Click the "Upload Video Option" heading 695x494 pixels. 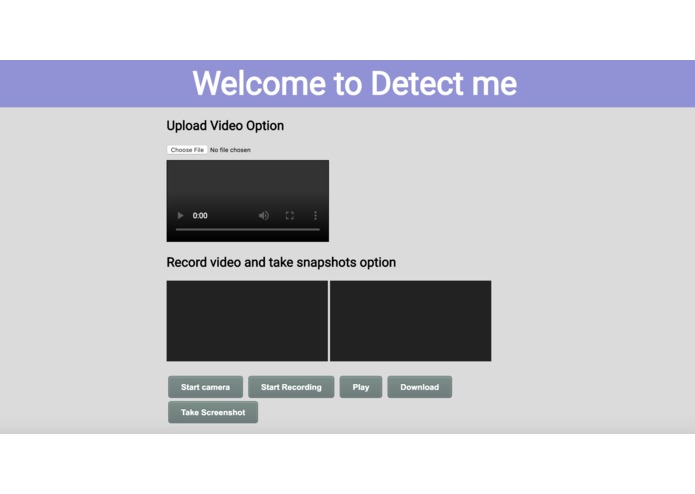click(x=225, y=126)
